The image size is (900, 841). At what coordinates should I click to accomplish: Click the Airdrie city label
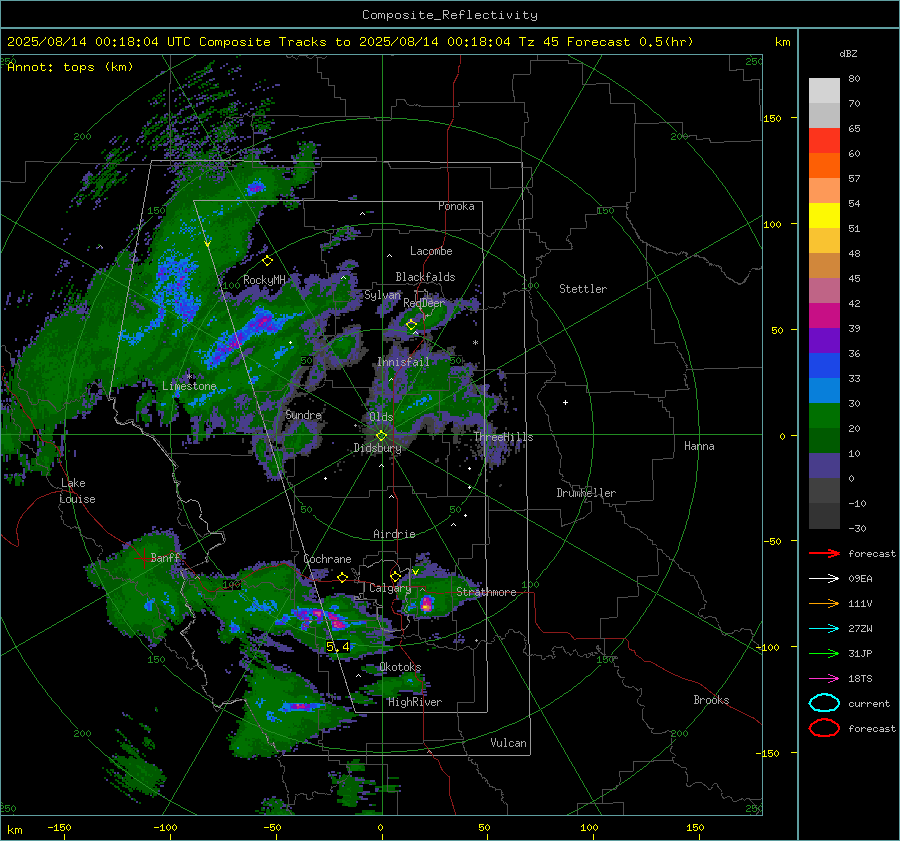tap(394, 534)
